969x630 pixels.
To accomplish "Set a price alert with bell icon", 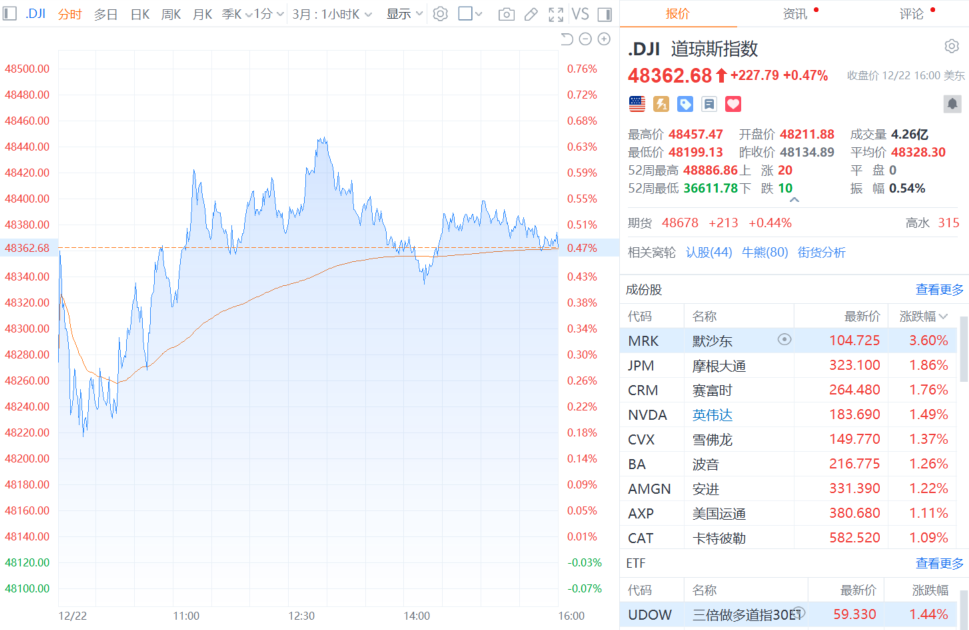I will coord(952,104).
